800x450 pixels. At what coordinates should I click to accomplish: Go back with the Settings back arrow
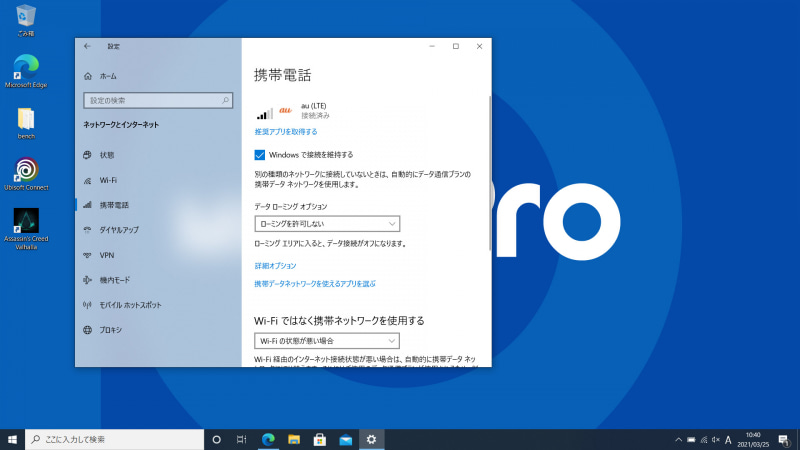tap(87, 46)
